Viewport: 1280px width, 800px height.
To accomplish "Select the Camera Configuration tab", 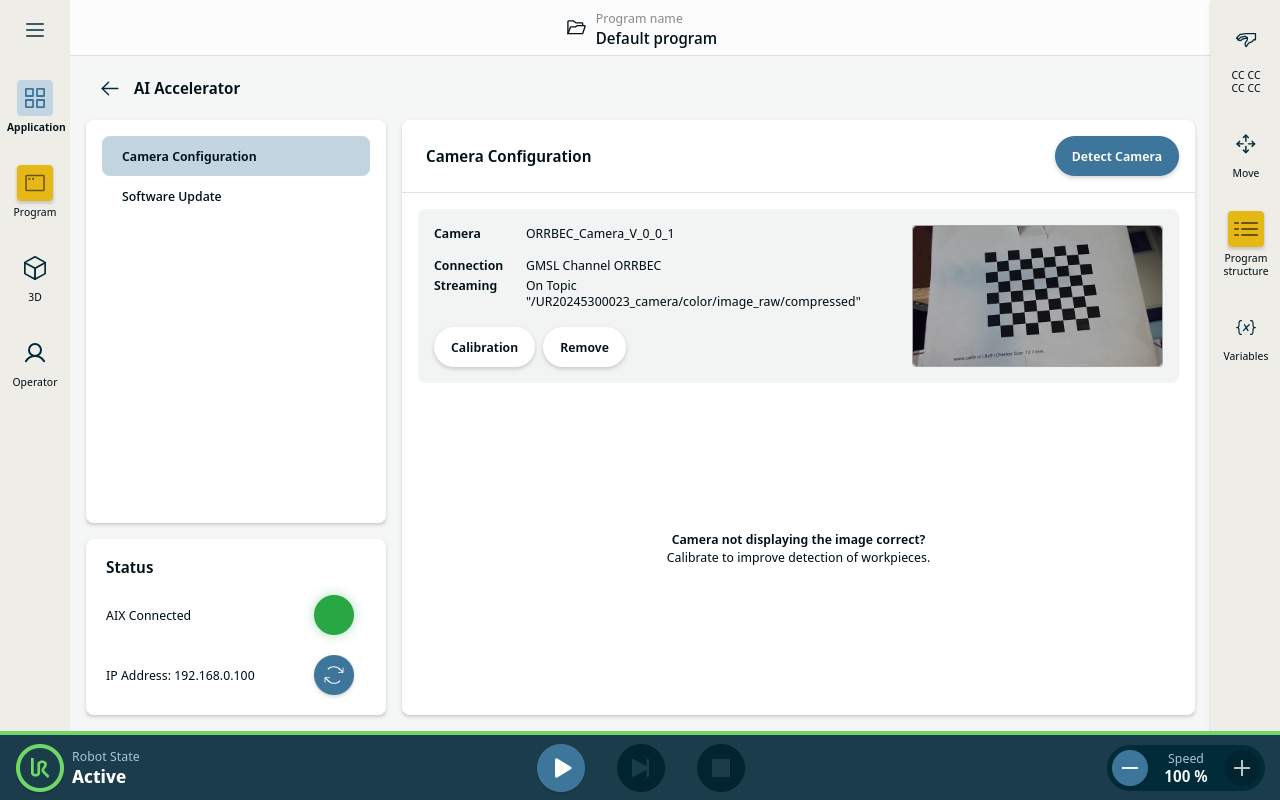I will pyautogui.click(x=236, y=156).
